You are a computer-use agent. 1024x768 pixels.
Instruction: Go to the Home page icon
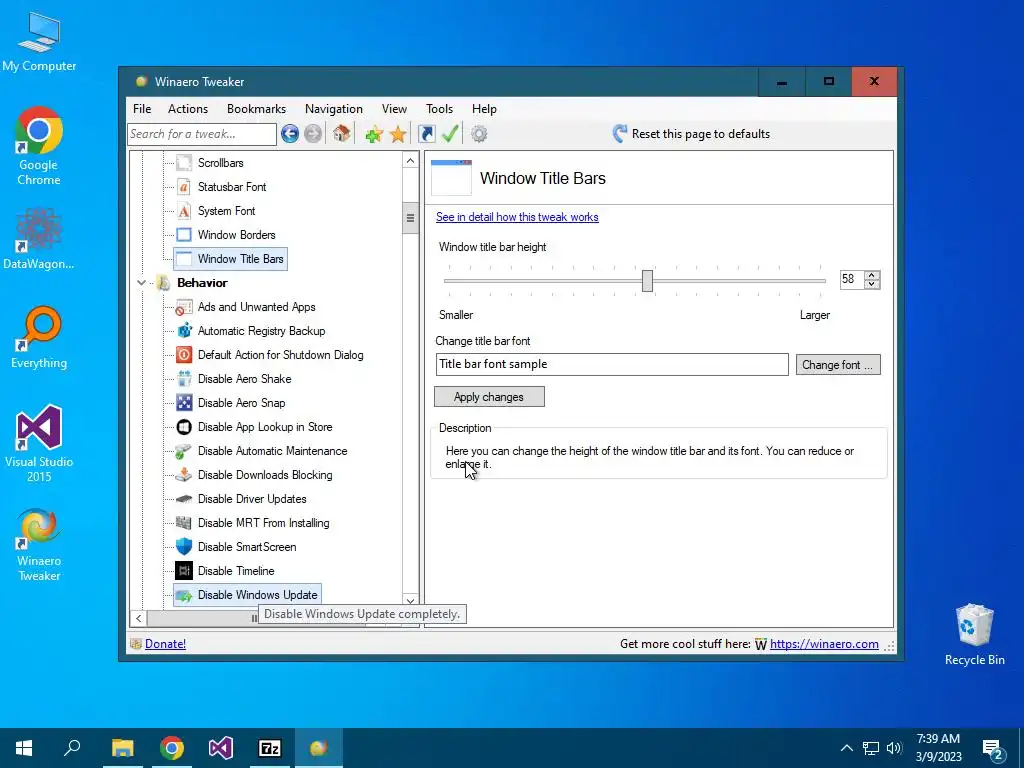342,133
